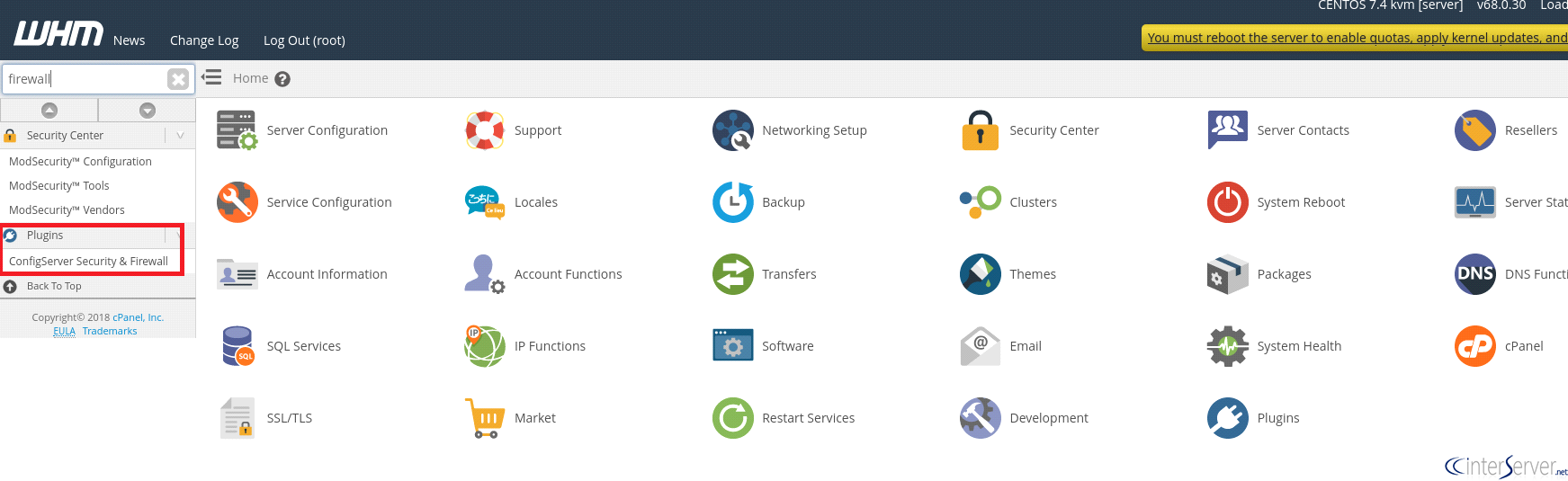Image resolution: width=1568 pixels, height=481 pixels.
Task: Click Back To Top in sidebar
Action: pos(54,286)
